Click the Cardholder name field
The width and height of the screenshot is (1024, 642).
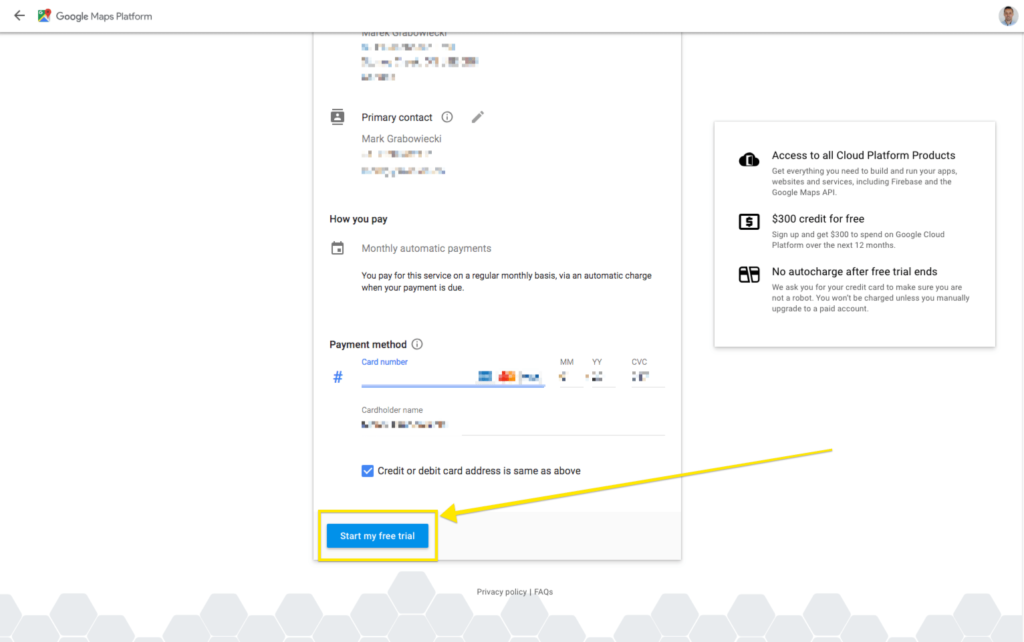pyautogui.click(x=513, y=425)
